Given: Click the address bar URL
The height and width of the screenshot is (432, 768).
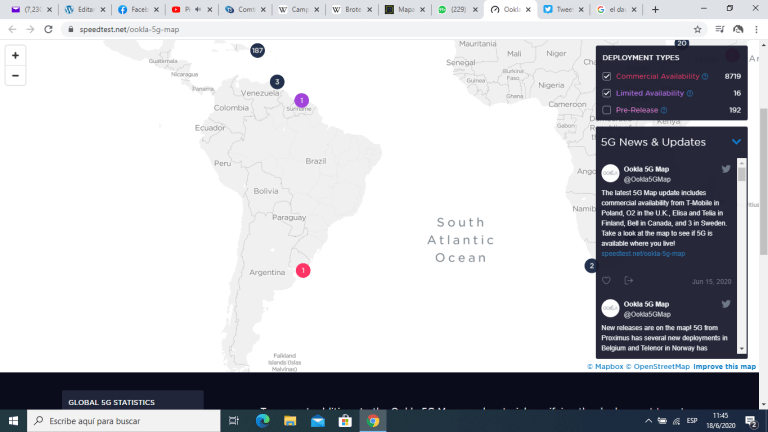Looking at the screenshot, I should [x=129, y=29].
